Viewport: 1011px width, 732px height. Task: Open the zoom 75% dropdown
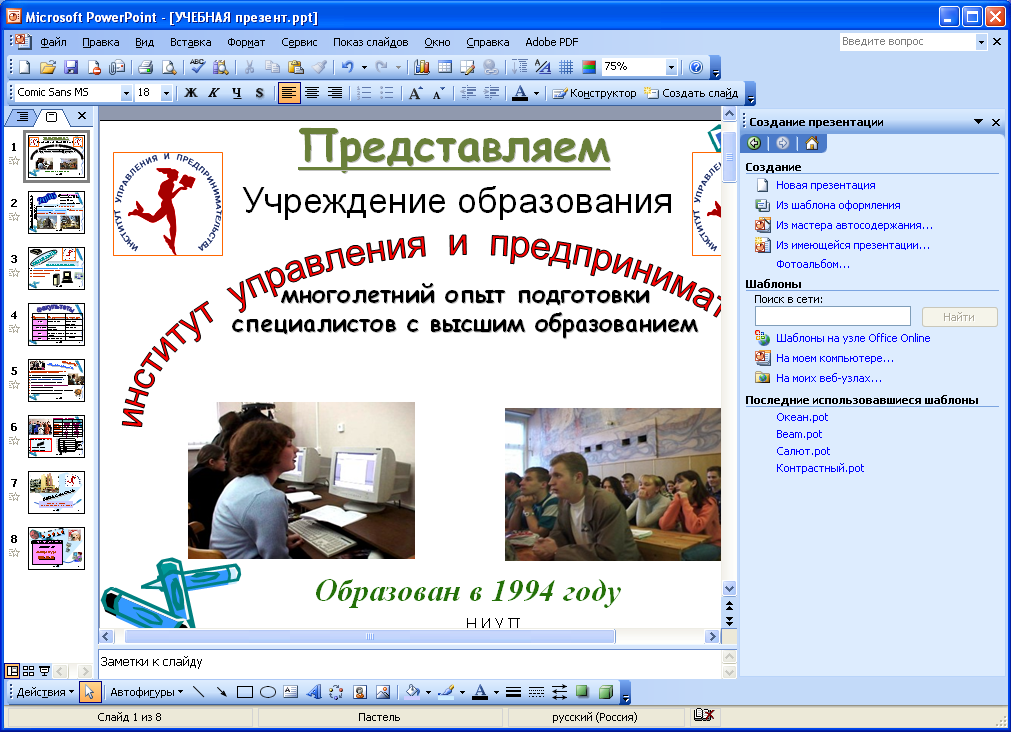point(671,67)
